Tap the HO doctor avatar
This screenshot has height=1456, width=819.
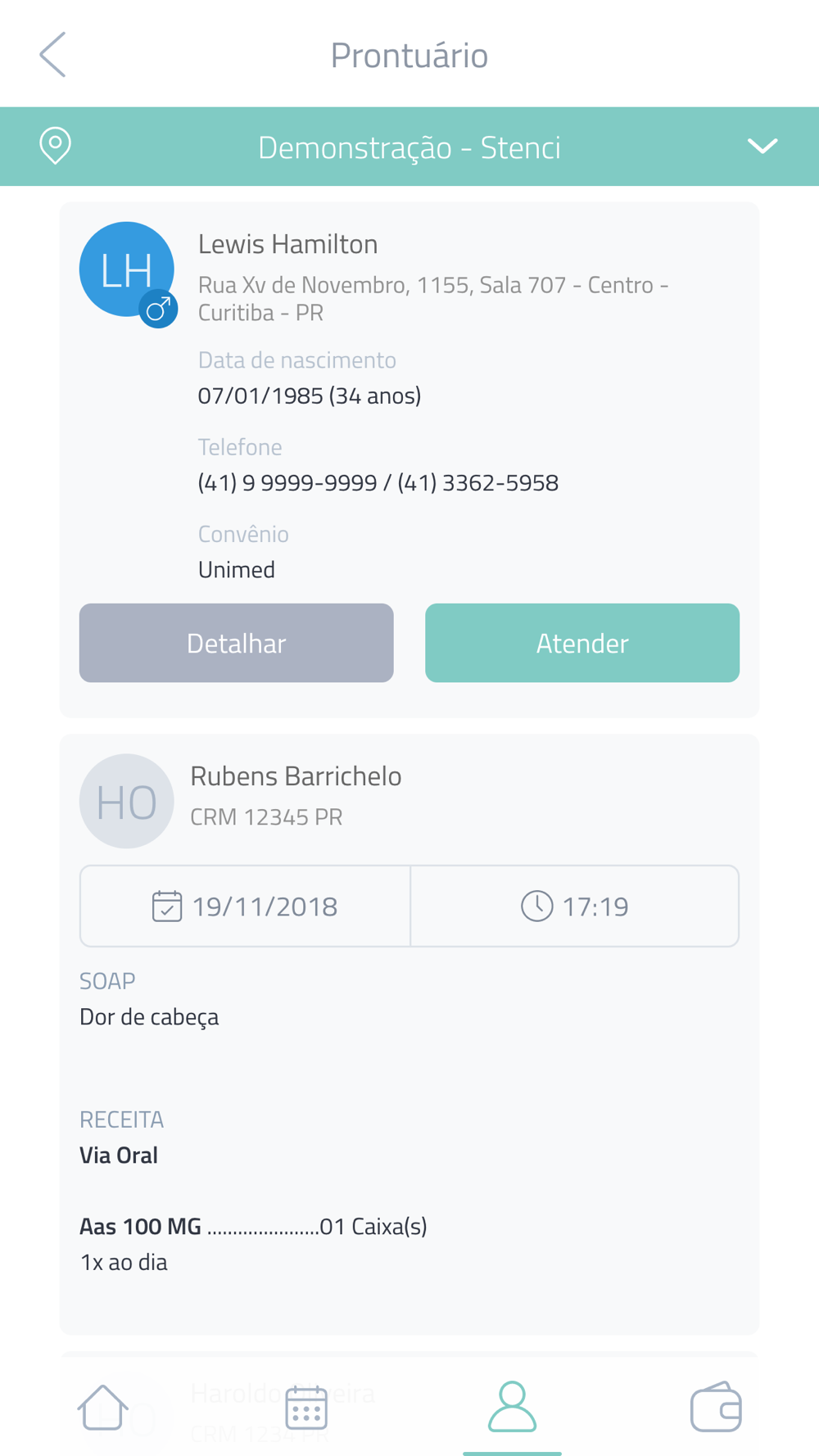126,801
